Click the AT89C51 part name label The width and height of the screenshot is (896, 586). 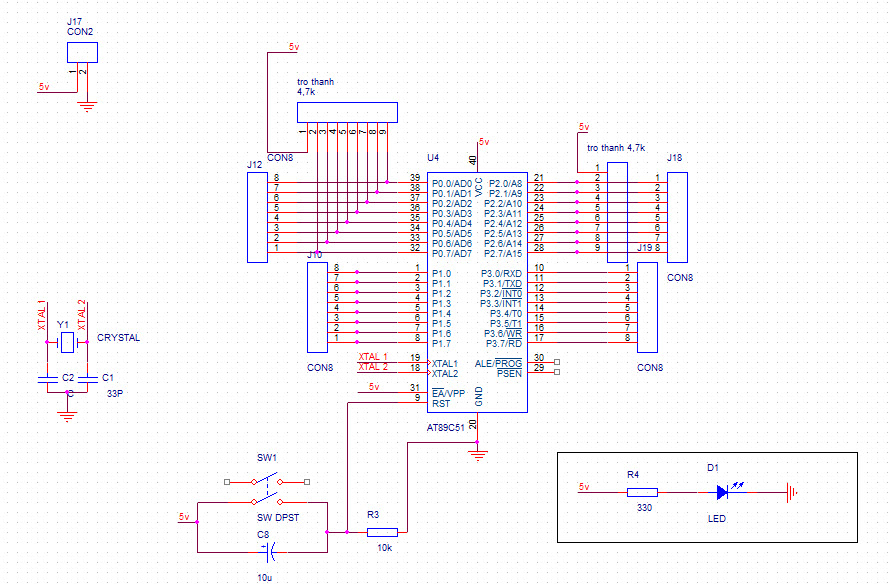click(446, 428)
